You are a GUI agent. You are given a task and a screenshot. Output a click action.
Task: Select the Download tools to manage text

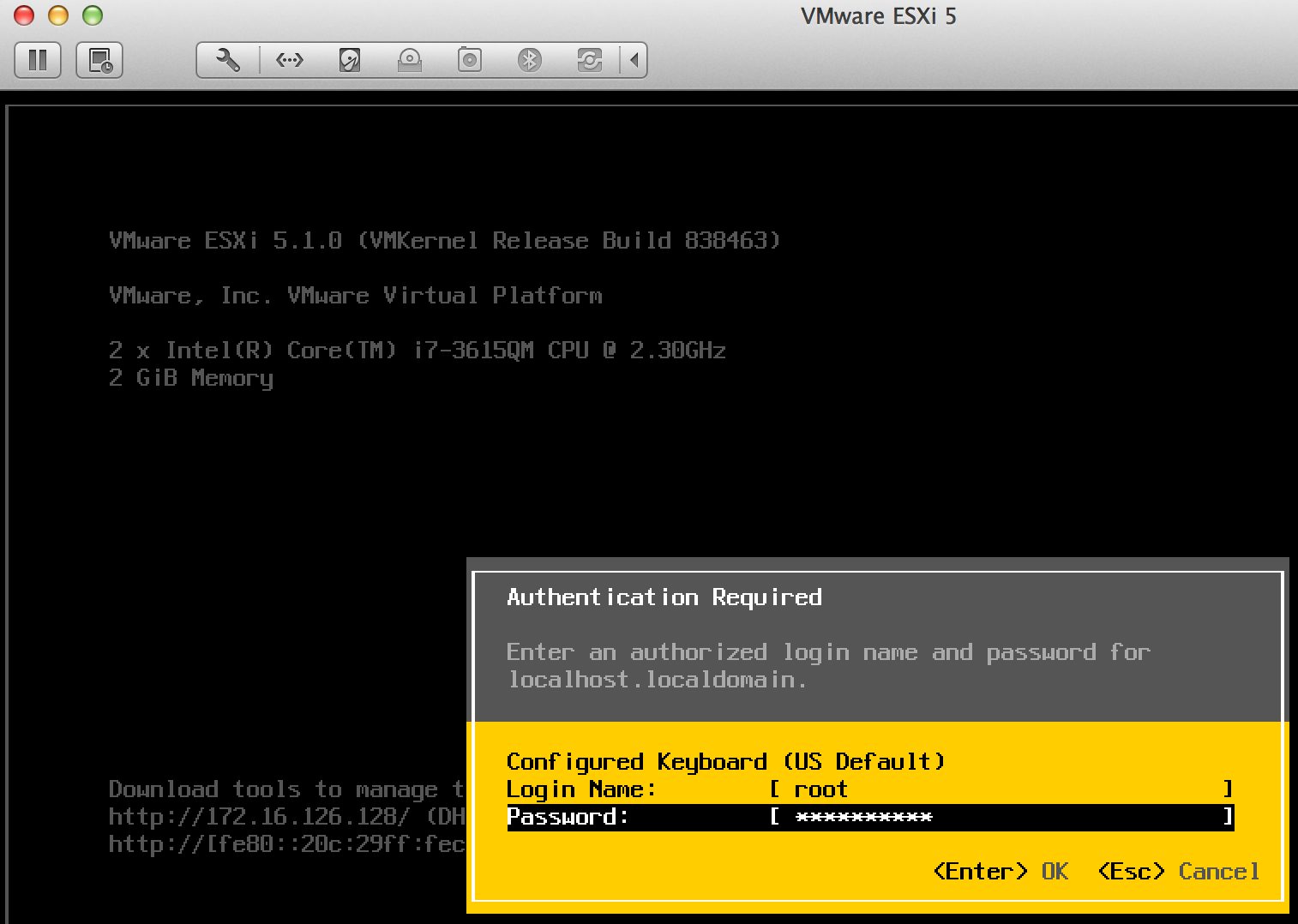click(x=286, y=789)
